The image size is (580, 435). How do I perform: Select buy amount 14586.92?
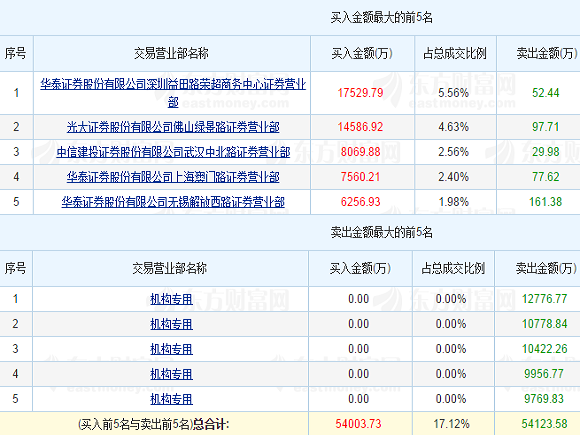coord(360,127)
